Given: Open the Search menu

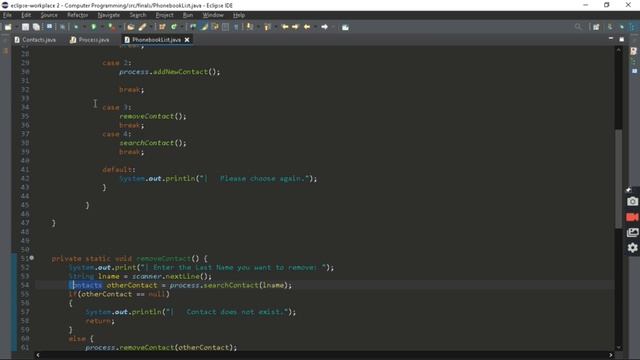Looking at the screenshot, I should point(138,15).
